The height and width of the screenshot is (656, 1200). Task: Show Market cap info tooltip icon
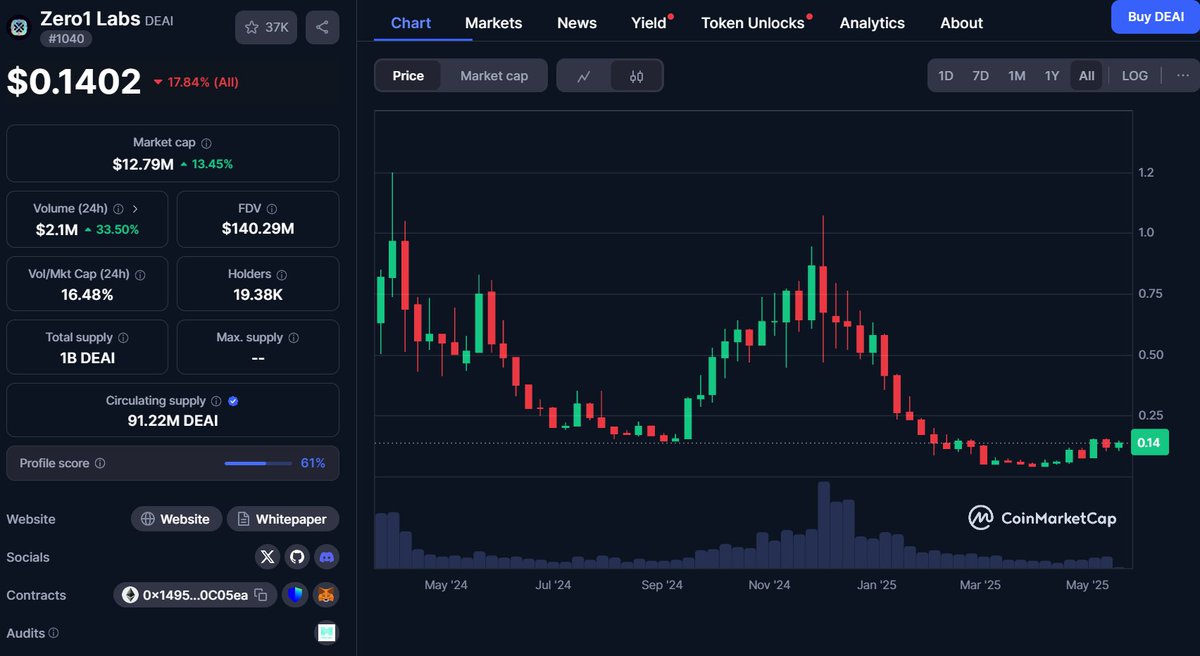206,143
